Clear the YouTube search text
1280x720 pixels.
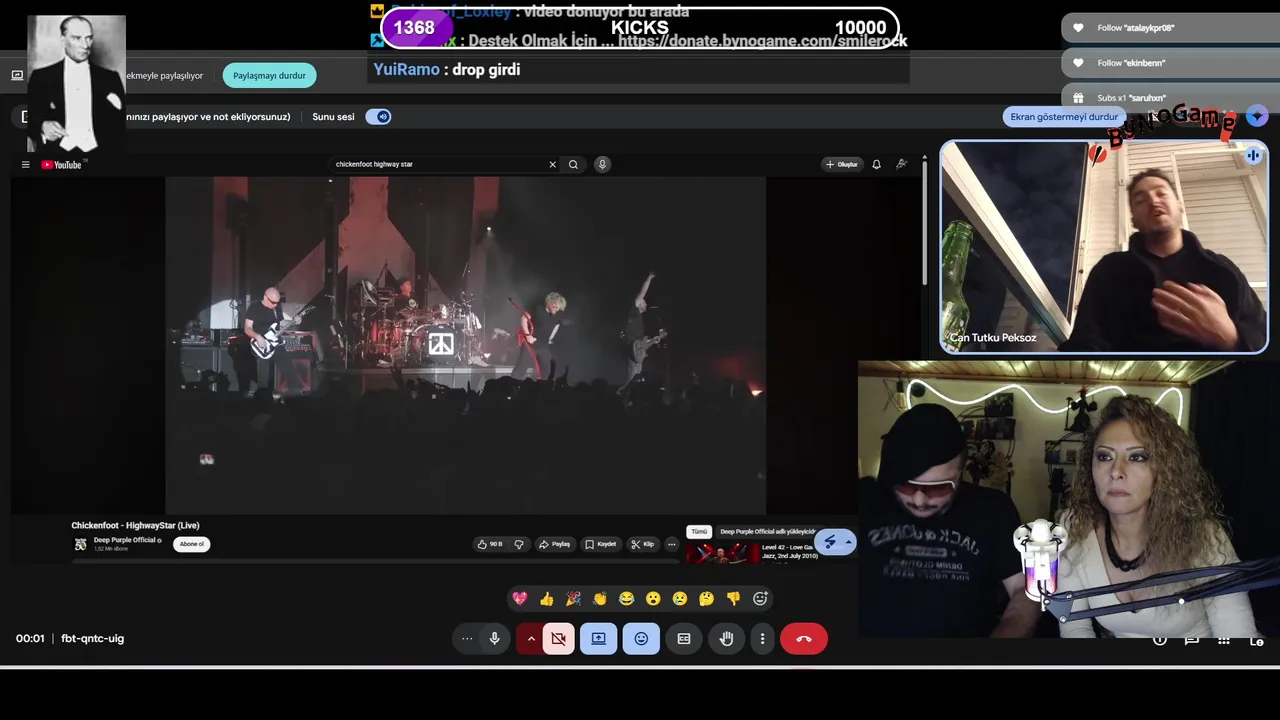552,164
